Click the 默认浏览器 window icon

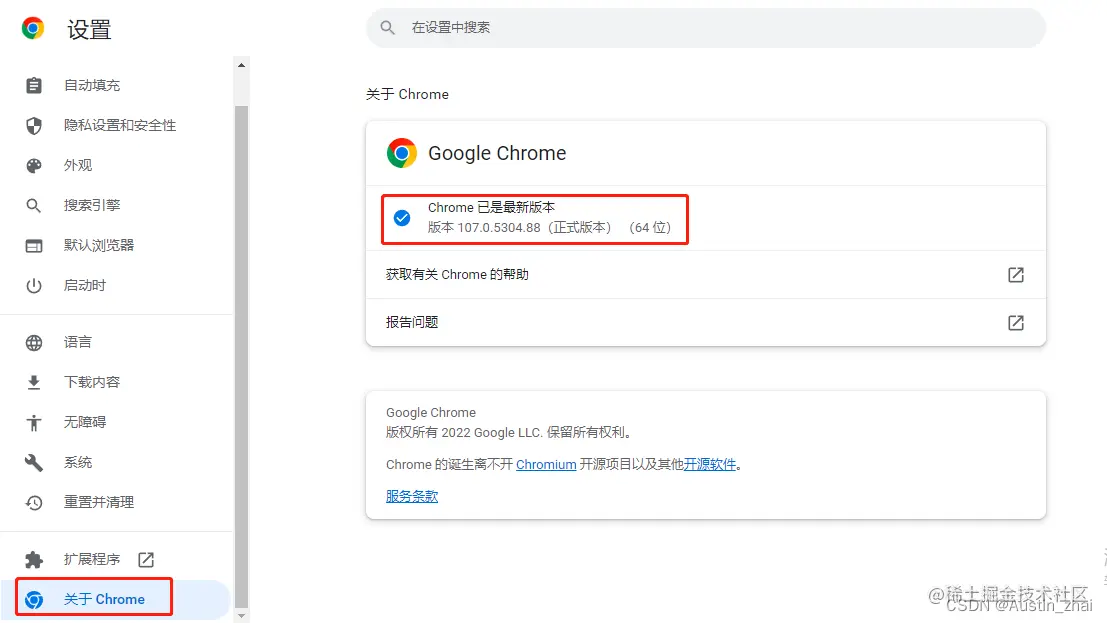click(34, 246)
